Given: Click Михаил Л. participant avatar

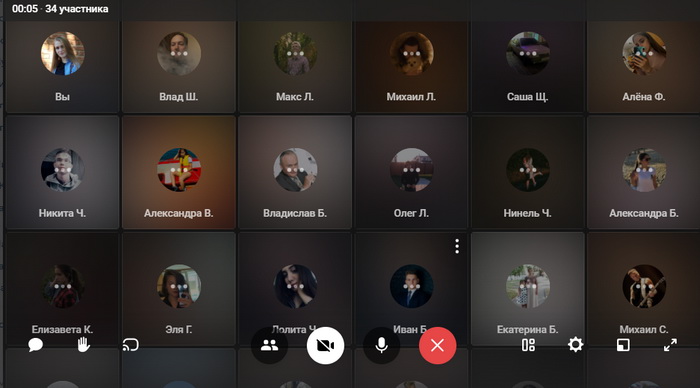Looking at the screenshot, I should click(412, 53).
